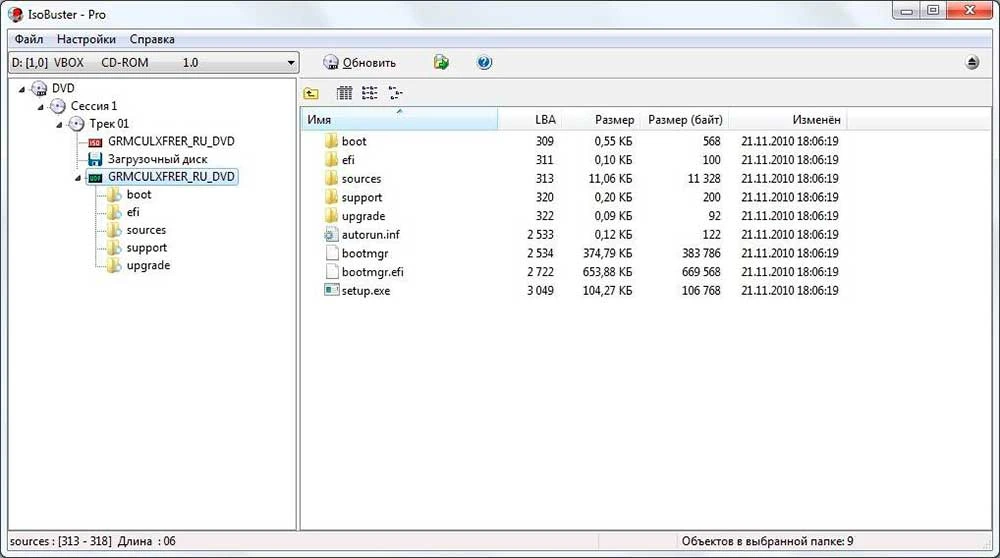Select the bootmgr.efi file

(x=372, y=272)
